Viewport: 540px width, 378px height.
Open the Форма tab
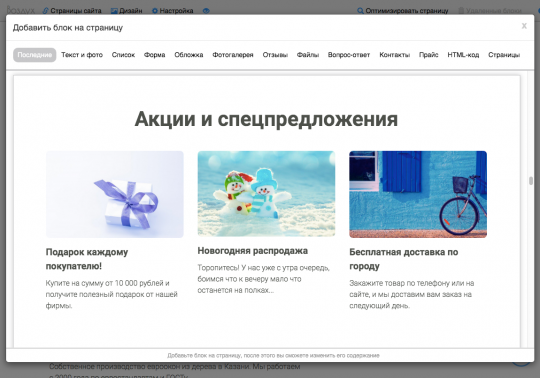(155, 55)
